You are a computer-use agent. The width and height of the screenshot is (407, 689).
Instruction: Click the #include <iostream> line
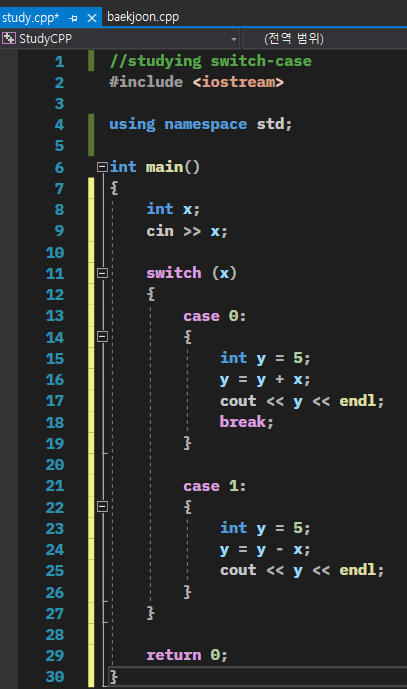(196, 82)
